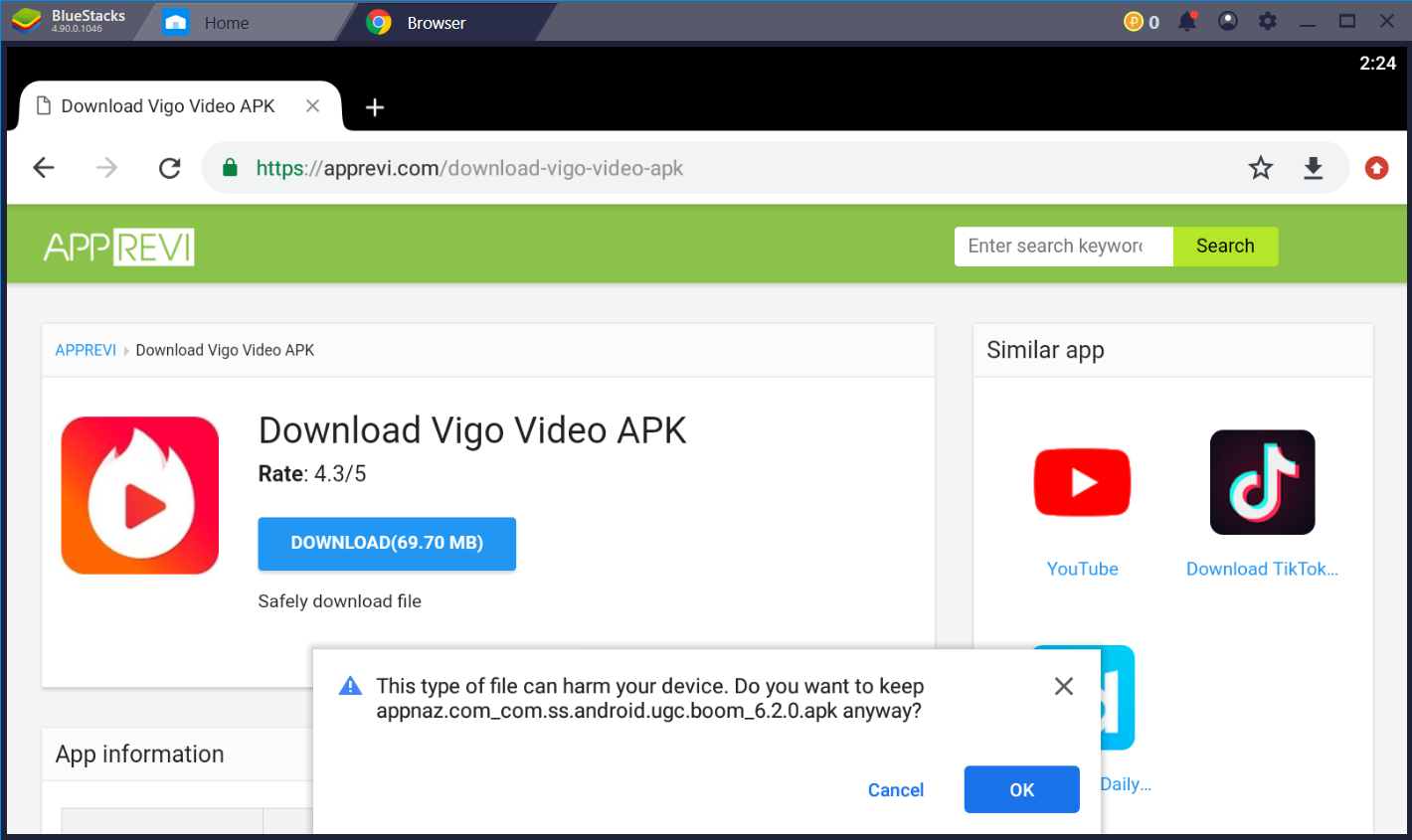Viewport: 1412px width, 840px height.
Task: Open the APPREVI breadcrumb link
Action: [86, 350]
